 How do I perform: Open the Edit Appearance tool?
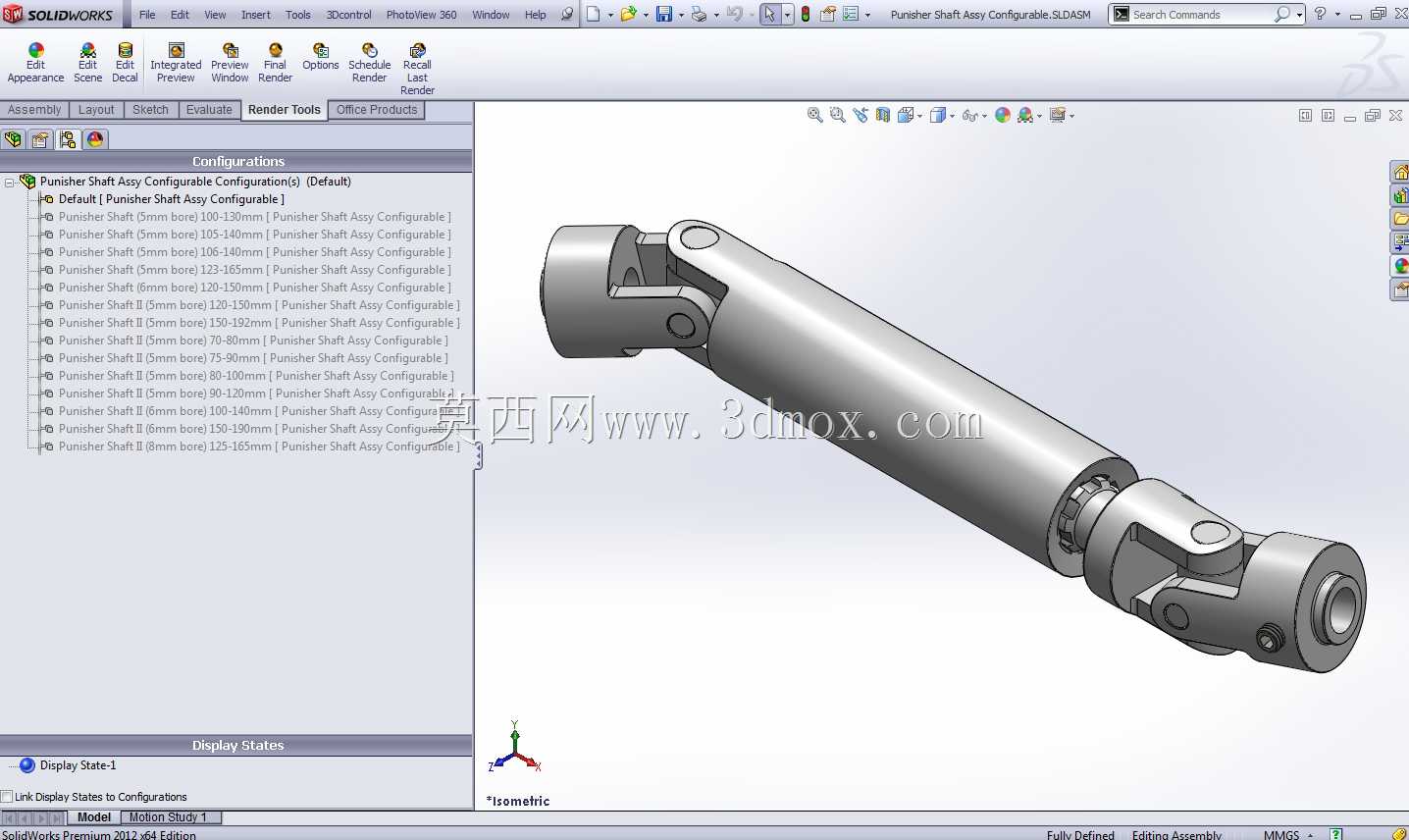click(x=35, y=63)
